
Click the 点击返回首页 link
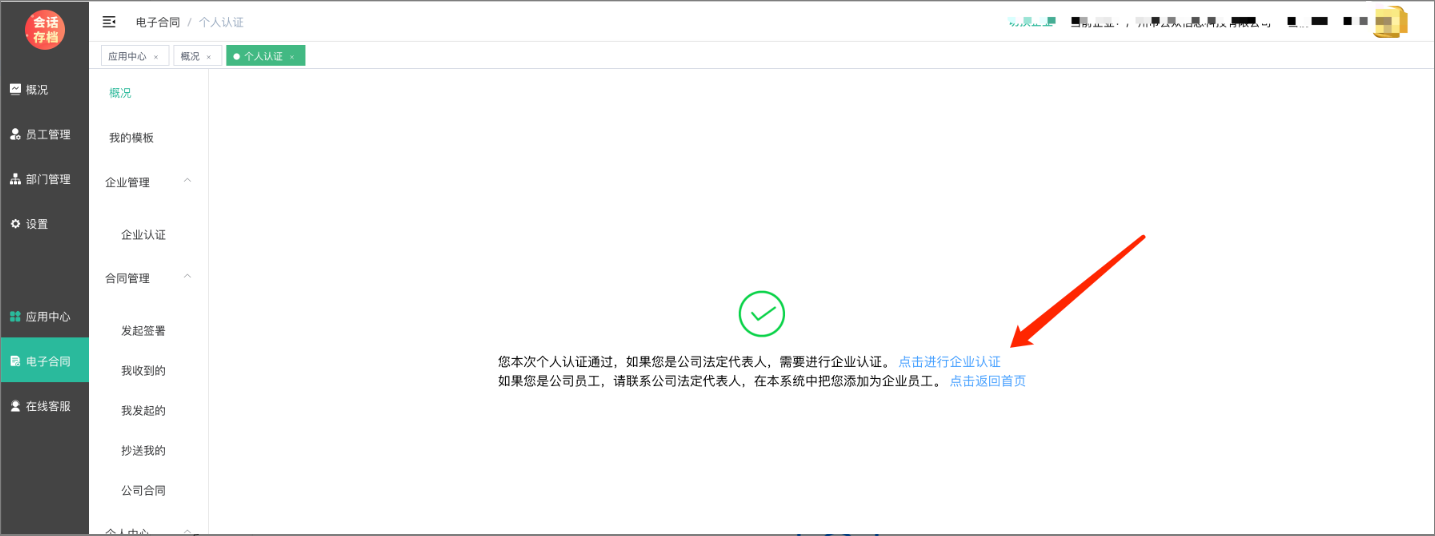click(987, 381)
